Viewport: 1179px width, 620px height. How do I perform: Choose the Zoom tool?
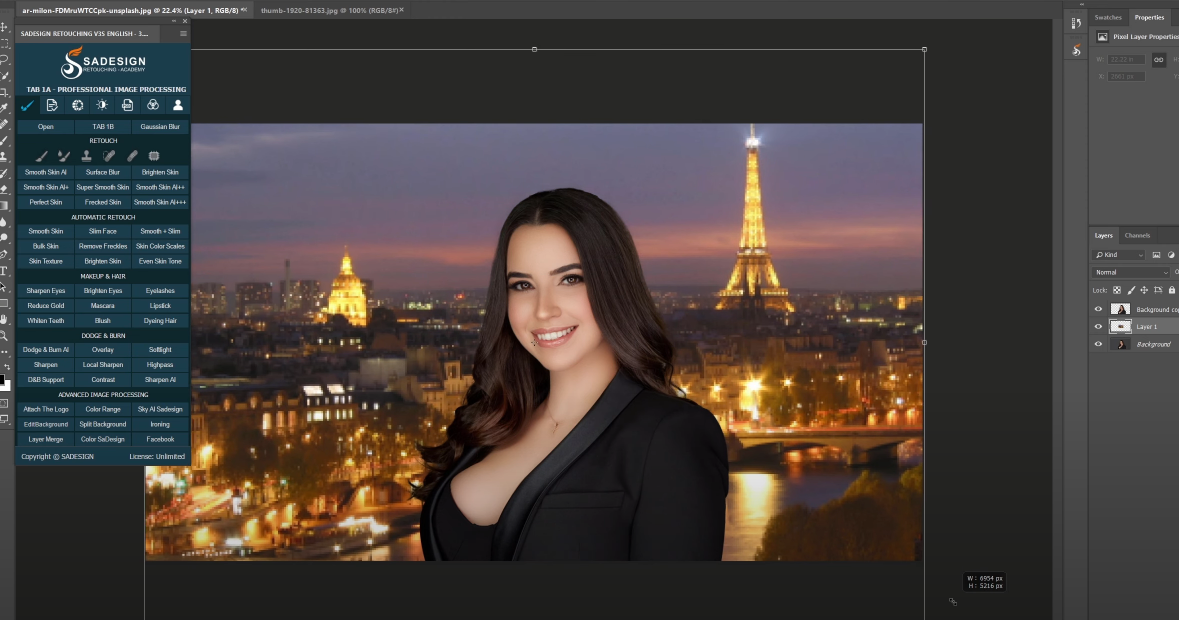5,336
